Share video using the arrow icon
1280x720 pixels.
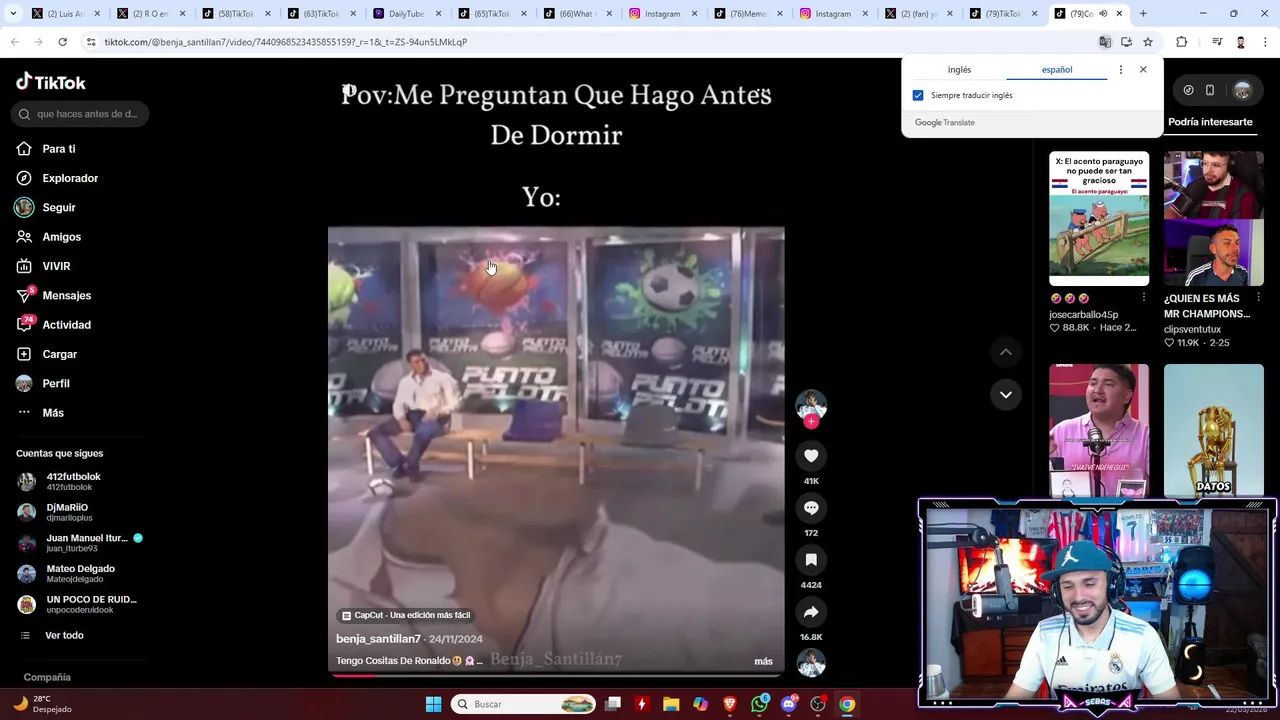811,612
